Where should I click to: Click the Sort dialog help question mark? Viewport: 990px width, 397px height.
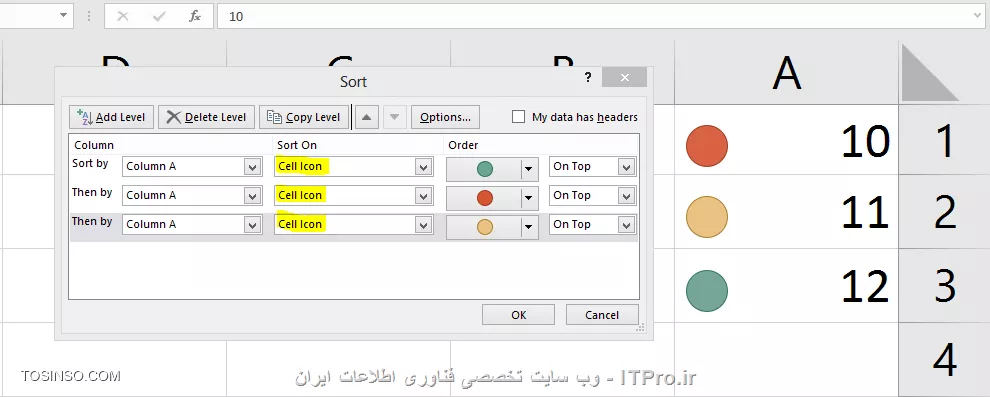(x=588, y=78)
